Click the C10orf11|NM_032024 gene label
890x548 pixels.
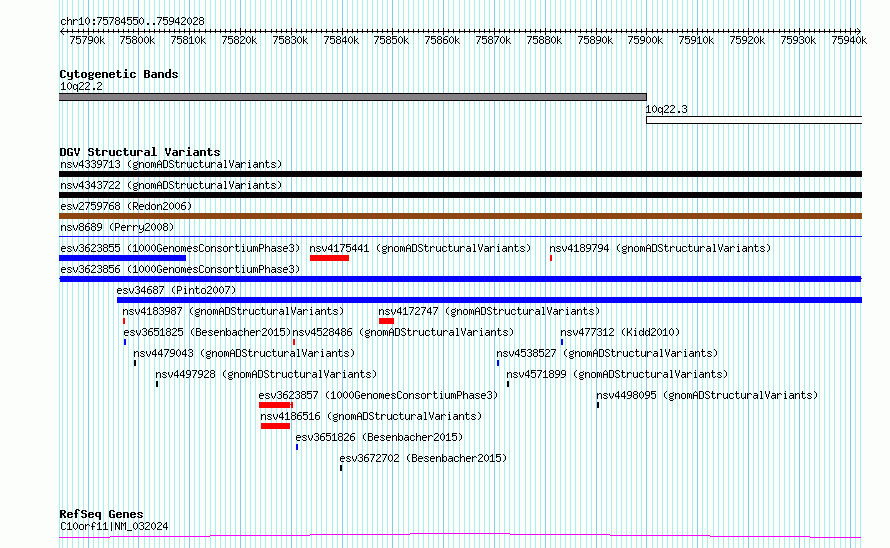[114, 527]
